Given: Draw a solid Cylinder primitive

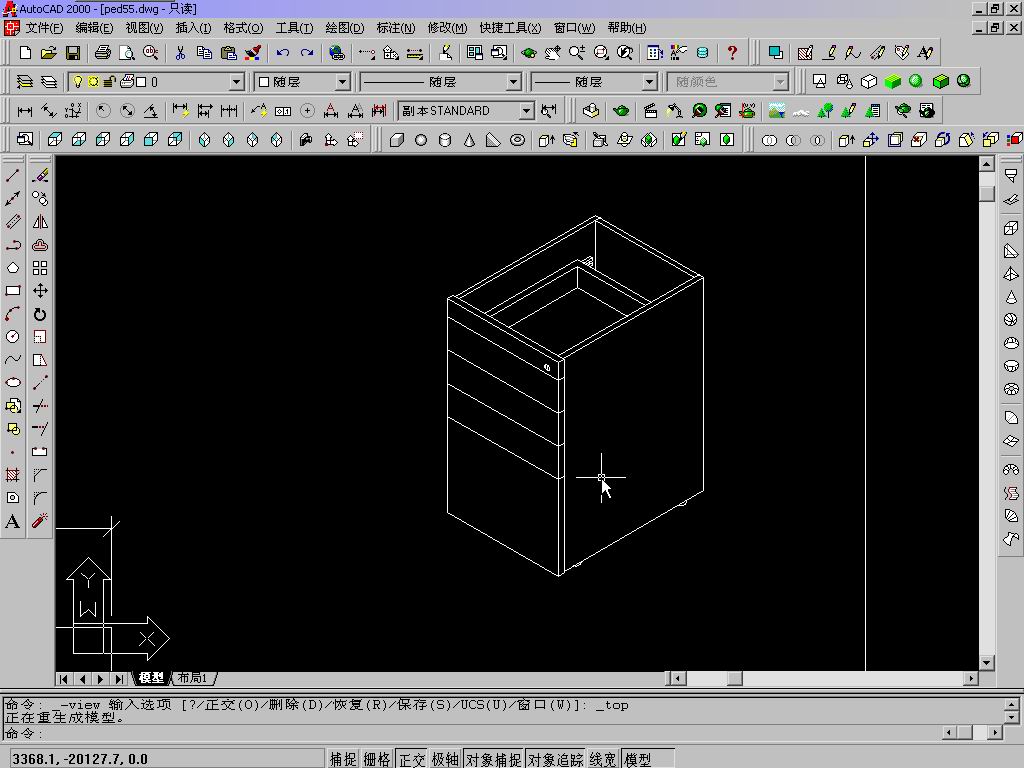Looking at the screenshot, I should 445,140.
